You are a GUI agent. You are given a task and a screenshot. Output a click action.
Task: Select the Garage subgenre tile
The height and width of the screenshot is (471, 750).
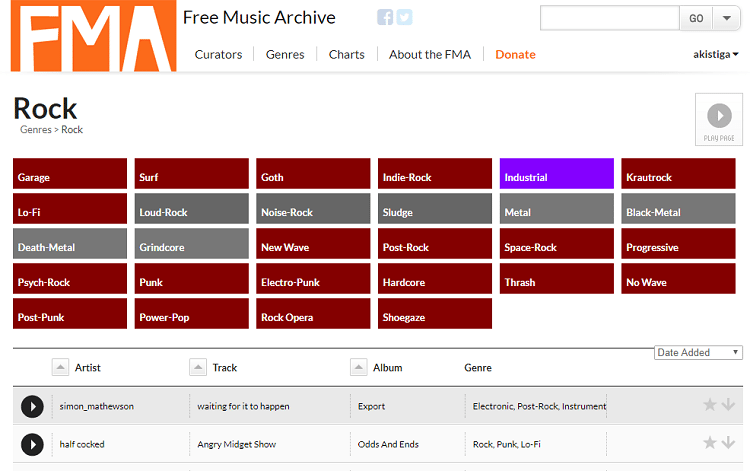(x=70, y=174)
